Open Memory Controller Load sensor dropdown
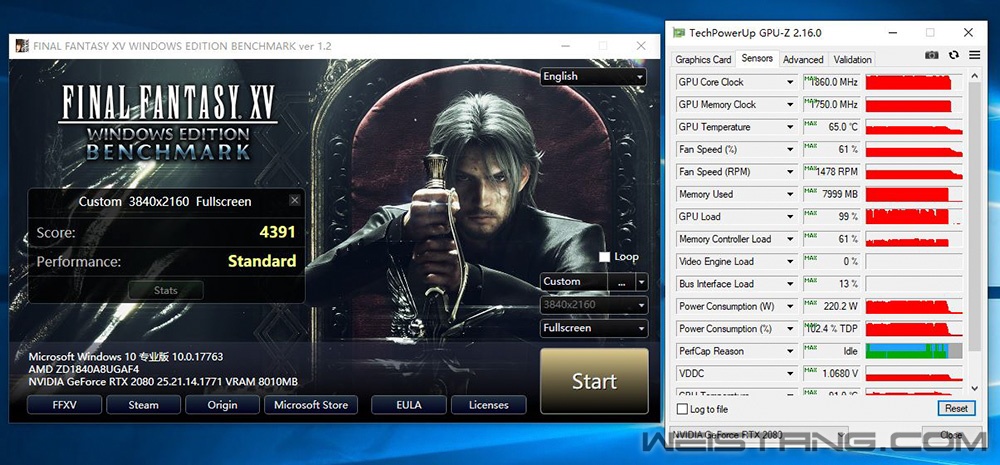The height and width of the screenshot is (465, 1000). [x=790, y=239]
